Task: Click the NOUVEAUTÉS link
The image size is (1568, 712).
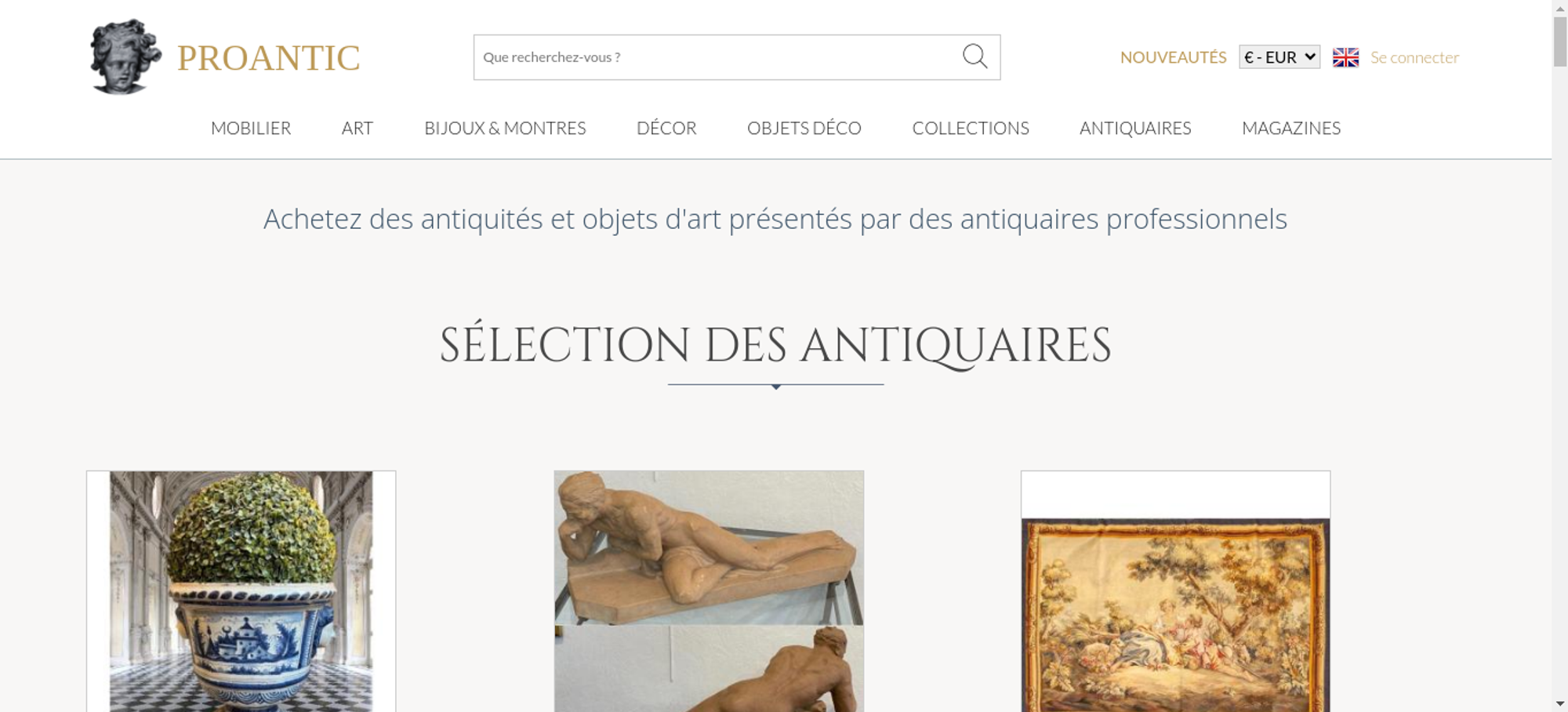Action: (x=1173, y=57)
